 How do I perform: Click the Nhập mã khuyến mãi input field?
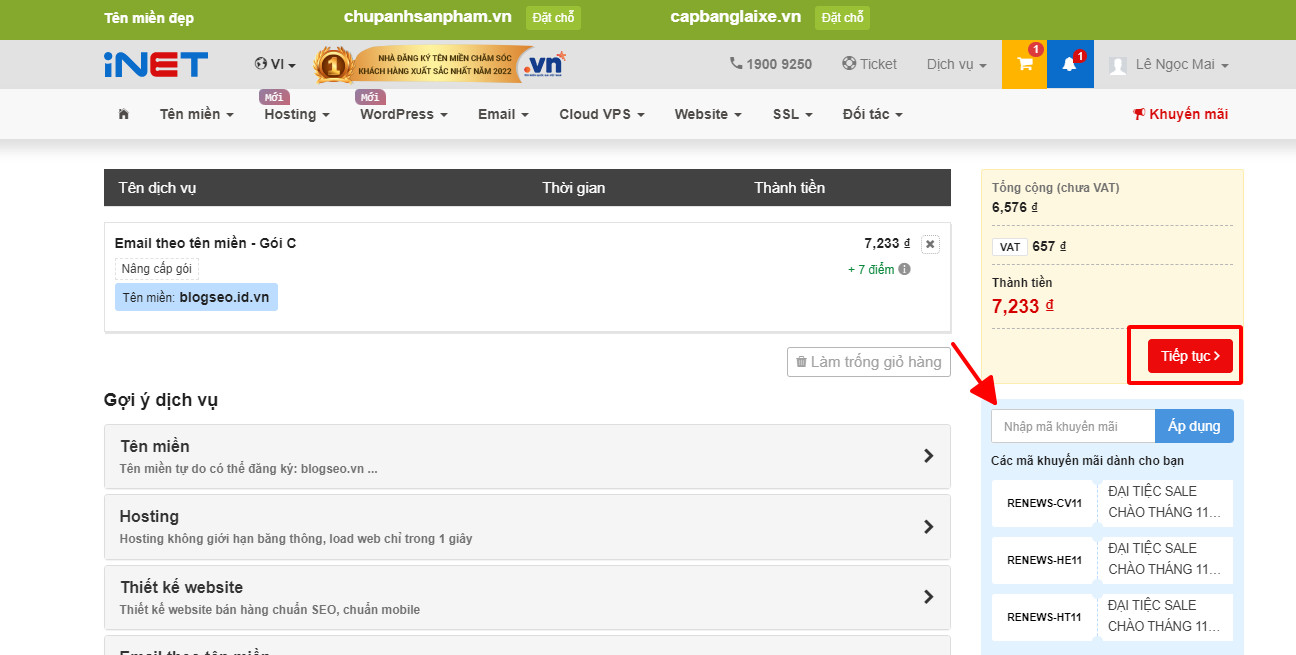pos(1072,426)
